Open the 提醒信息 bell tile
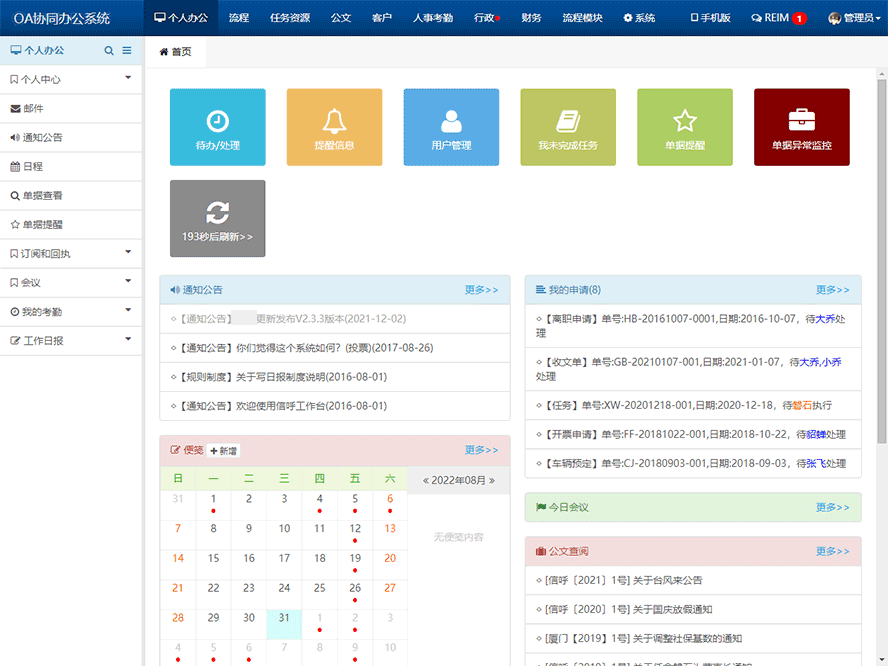 tap(334, 127)
